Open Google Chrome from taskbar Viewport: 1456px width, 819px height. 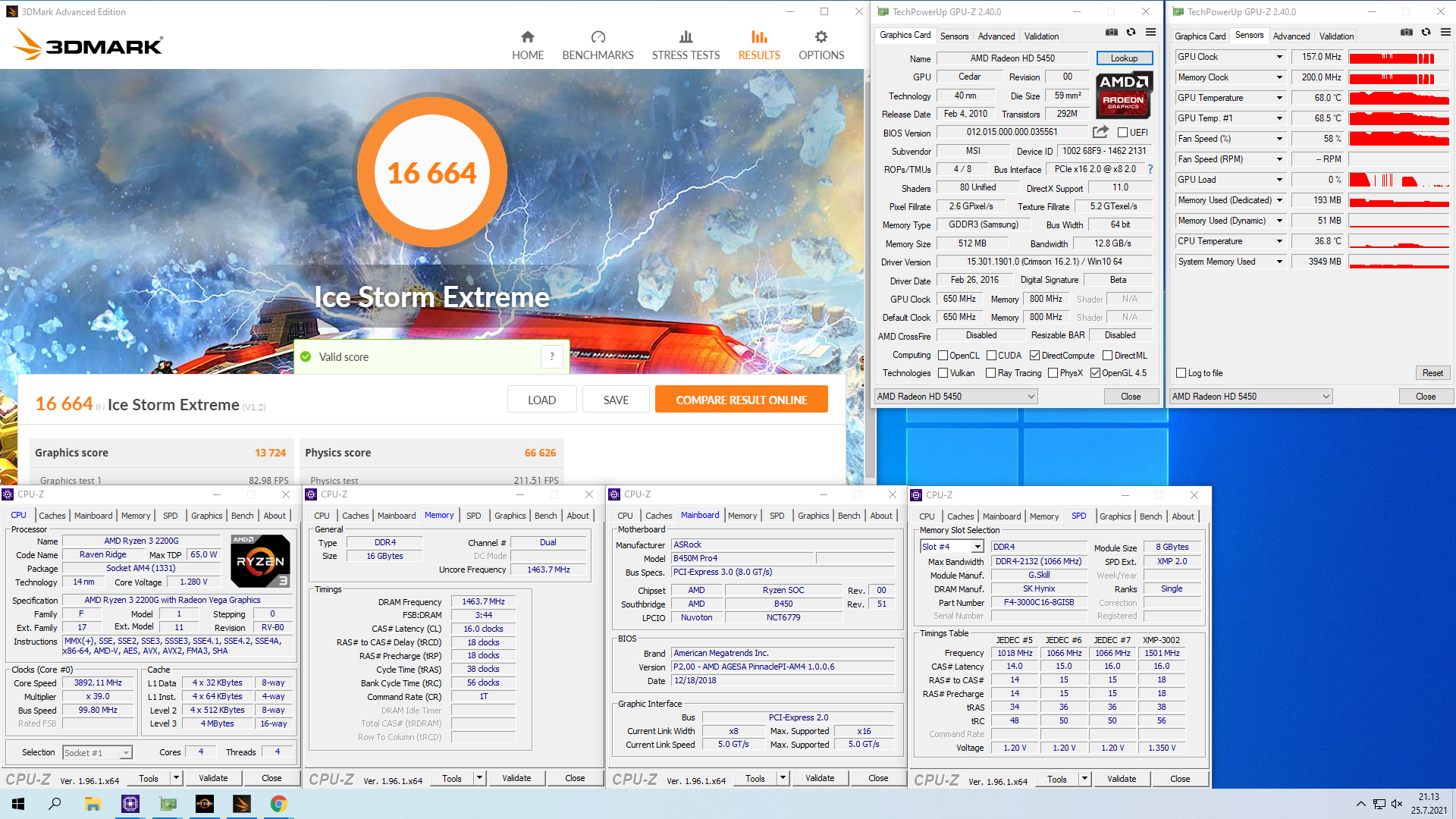click(279, 804)
